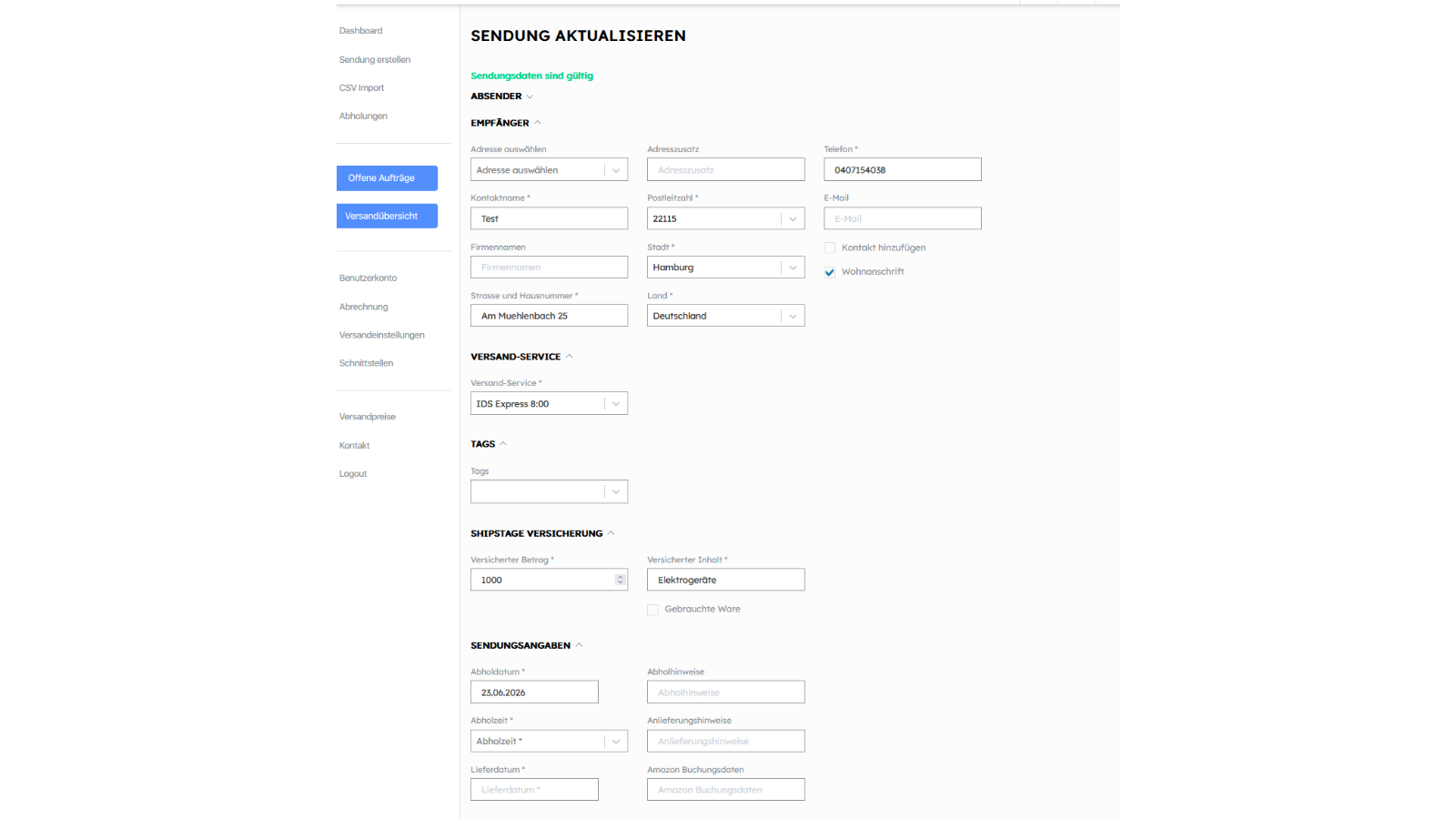Open the Abholzeit dropdown arrow
The width and height of the screenshot is (1456, 819).
click(x=616, y=742)
